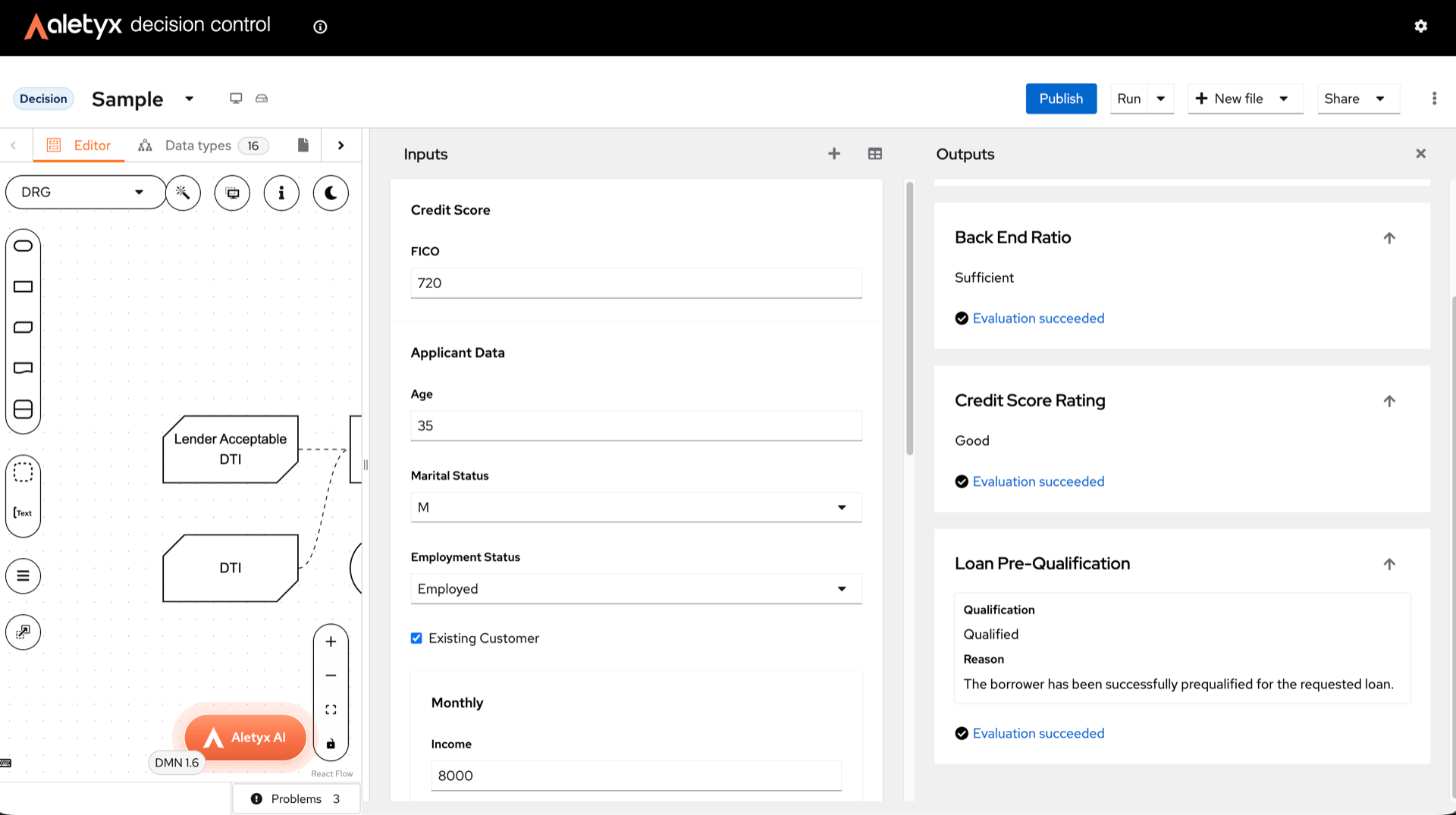
Task: Select the Group dashed-rectangle tool
Action: click(x=24, y=472)
